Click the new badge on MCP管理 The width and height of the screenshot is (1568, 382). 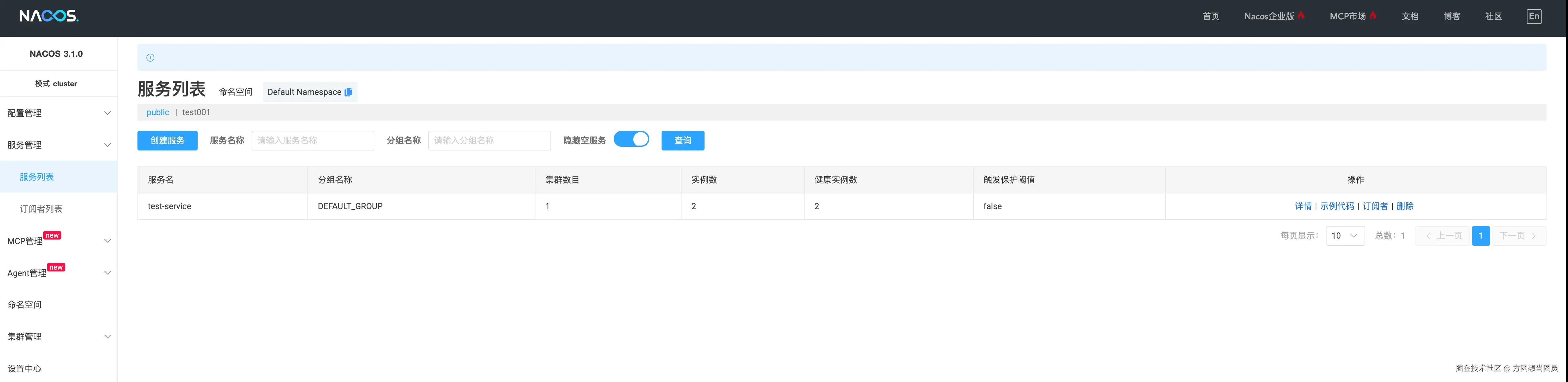click(x=52, y=235)
